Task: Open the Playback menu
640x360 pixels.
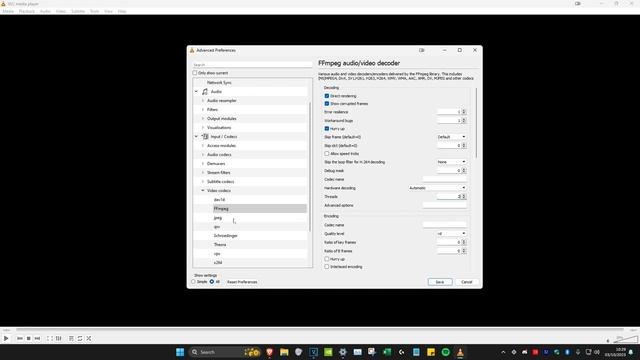Action: [x=27, y=11]
